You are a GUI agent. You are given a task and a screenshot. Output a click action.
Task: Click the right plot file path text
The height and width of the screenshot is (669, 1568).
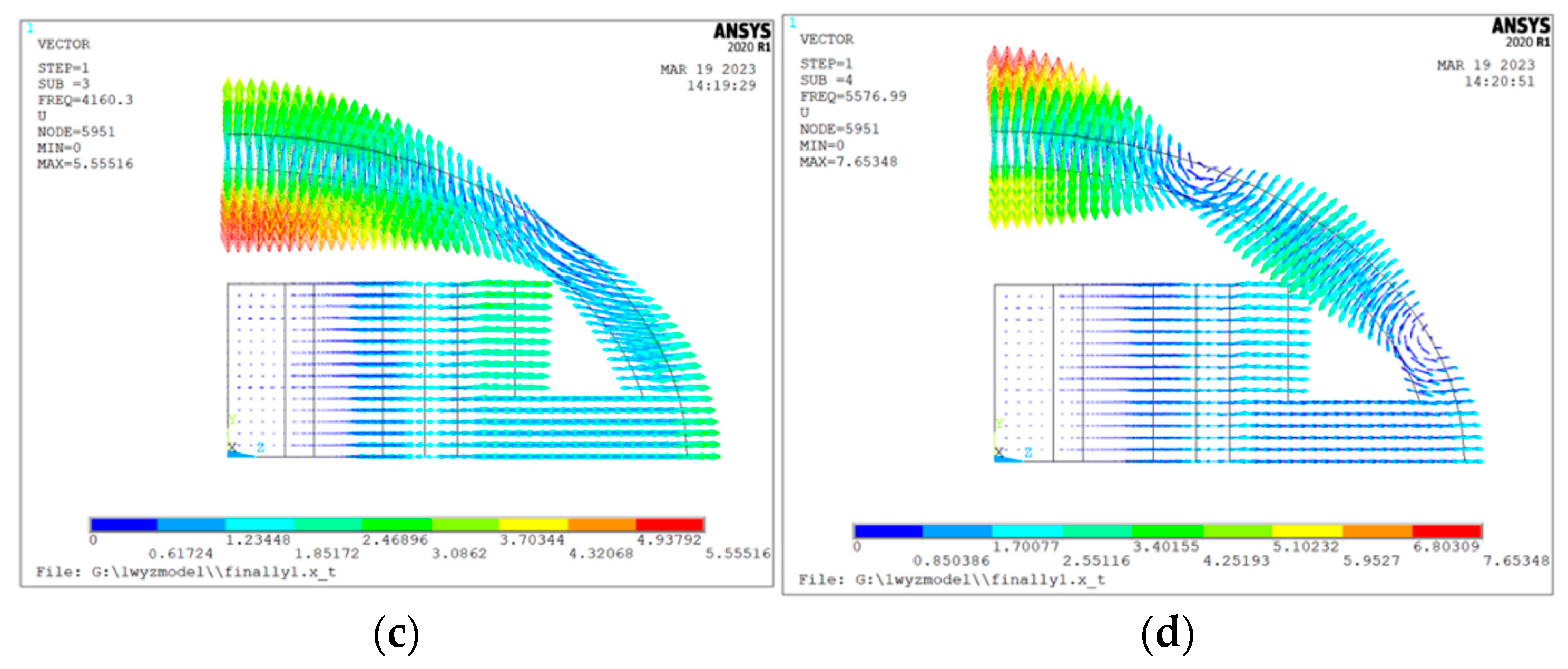[x=952, y=579]
